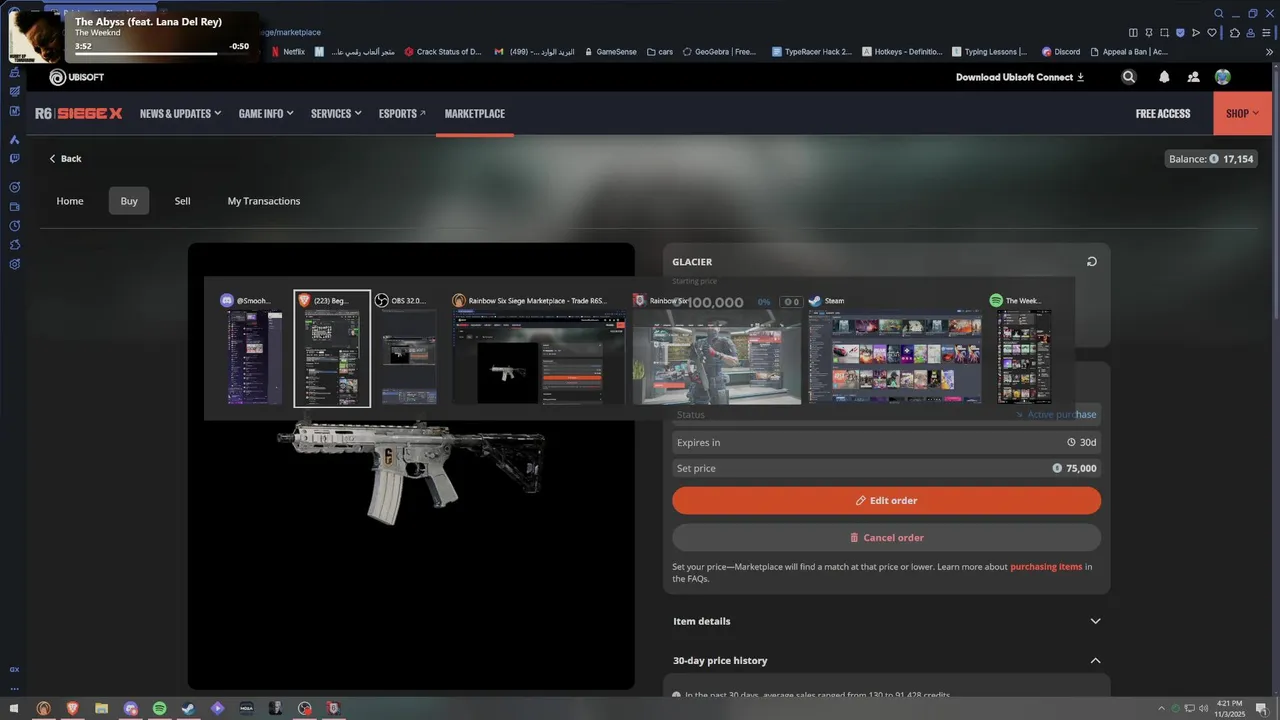Click the browser search tabs magnifier
This screenshot has height=720, width=1280.
pyautogui.click(x=1219, y=13)
